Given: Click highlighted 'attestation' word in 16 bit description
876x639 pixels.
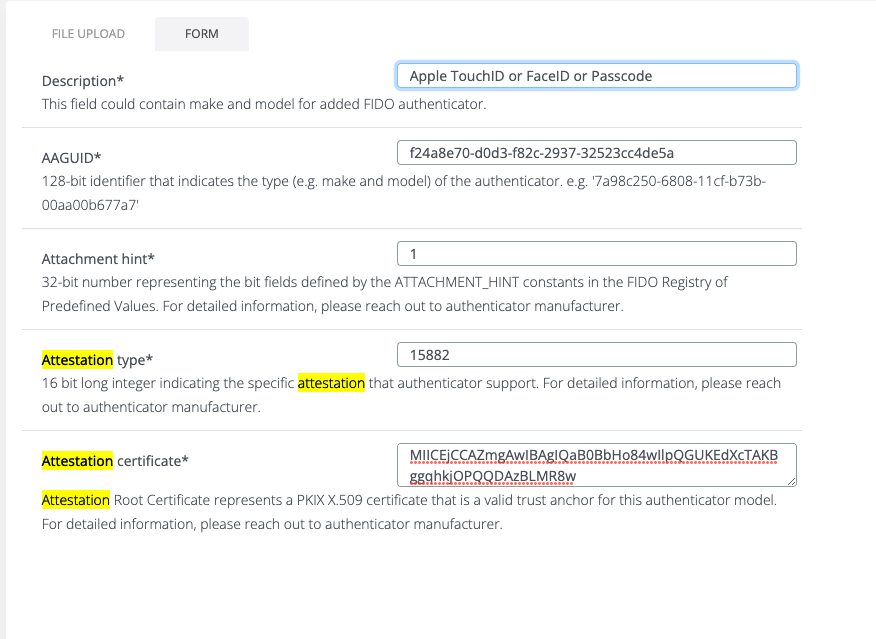Looking at the screenshot, I should 331,383.
